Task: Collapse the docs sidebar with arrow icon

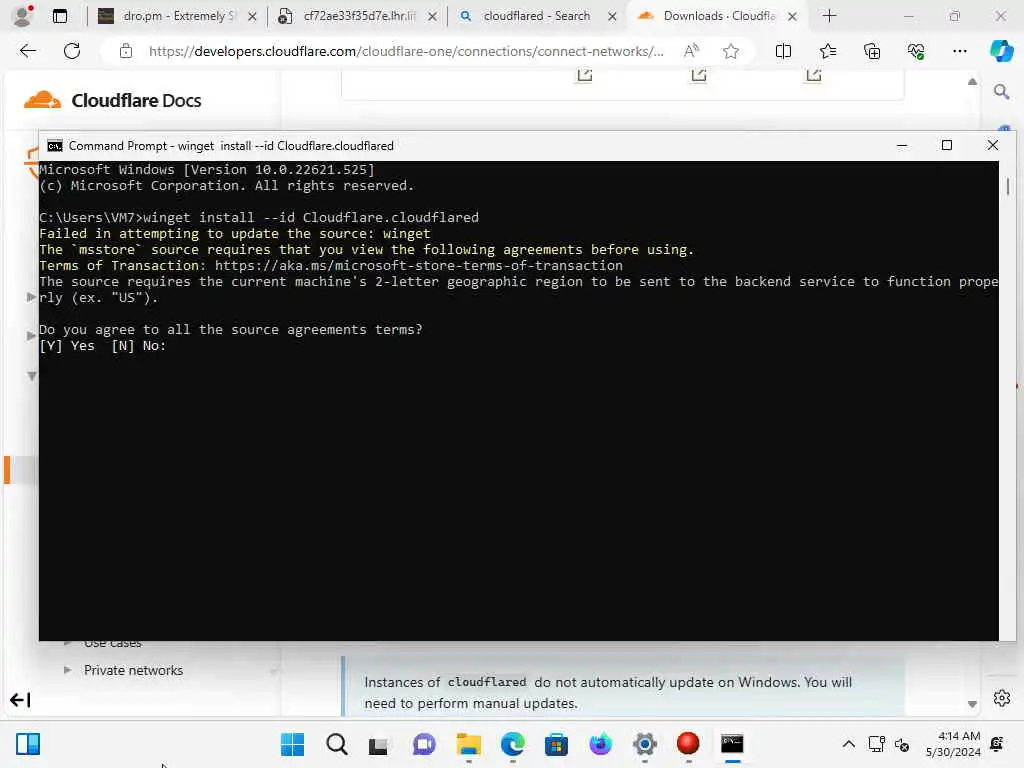Action: [x=20, y=700]
